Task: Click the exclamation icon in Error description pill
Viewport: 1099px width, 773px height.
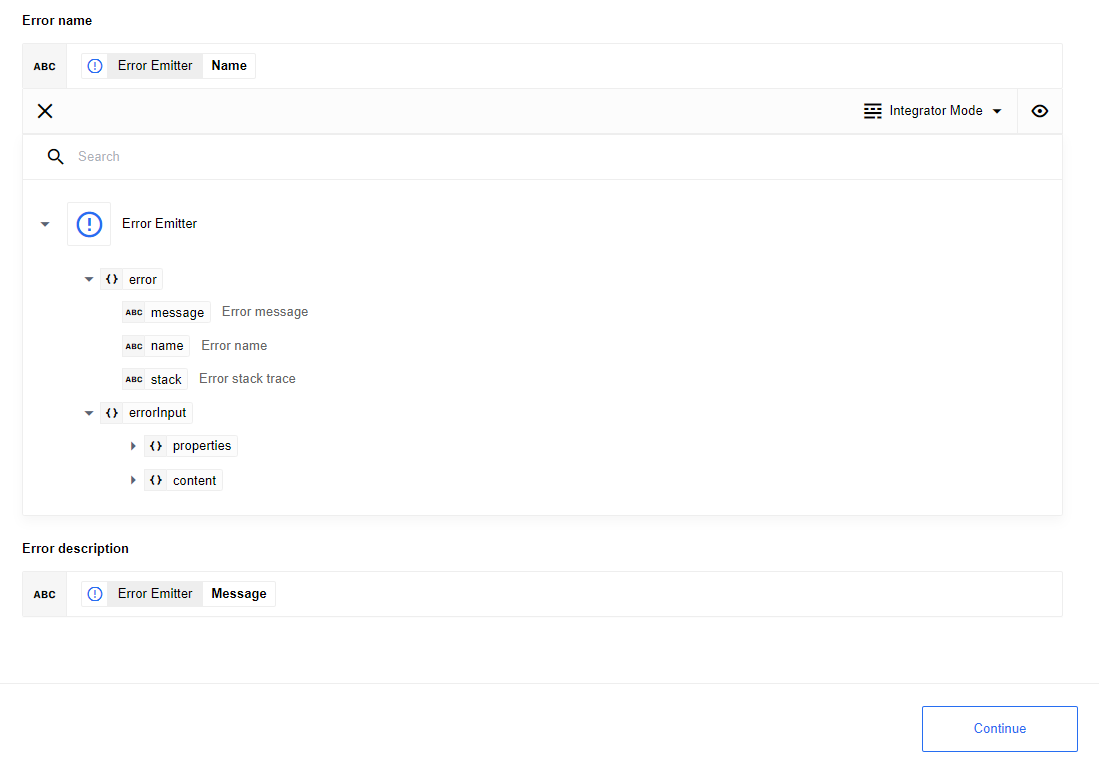Action: coord(95,594)
